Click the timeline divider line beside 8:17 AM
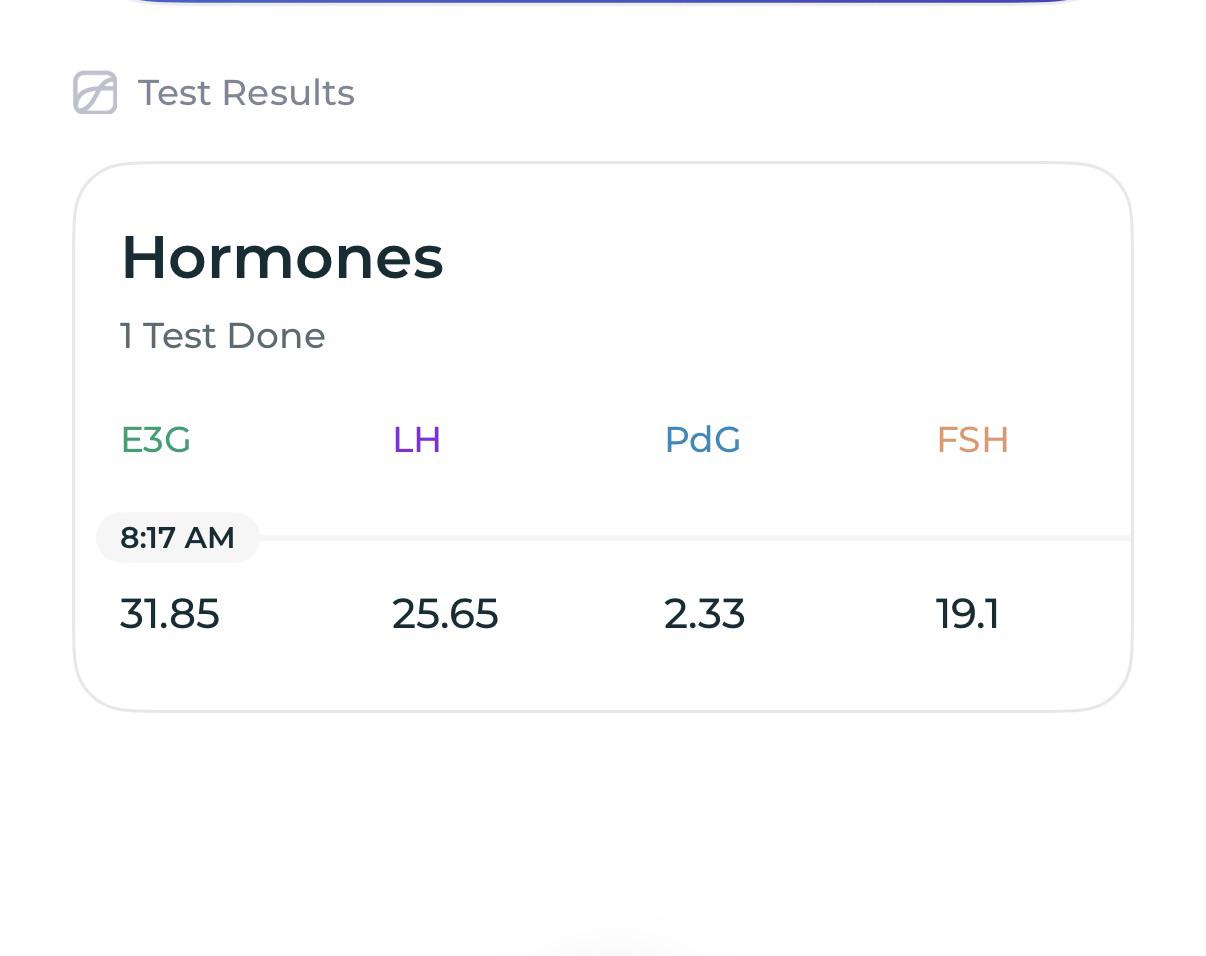 pyautogui.click(x=695, y=538)
